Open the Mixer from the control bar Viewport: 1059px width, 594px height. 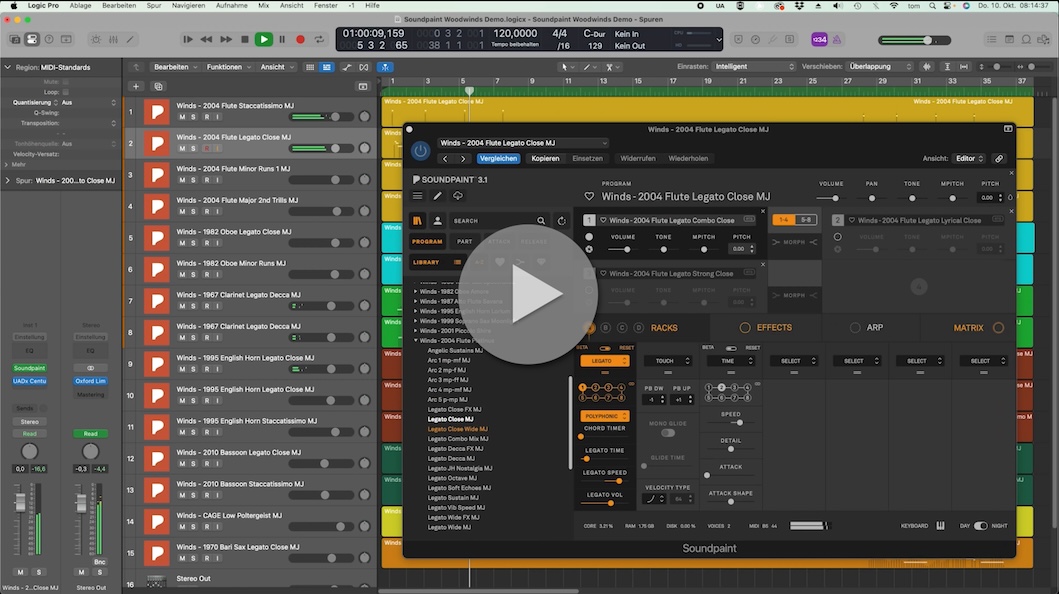[112, 39]
